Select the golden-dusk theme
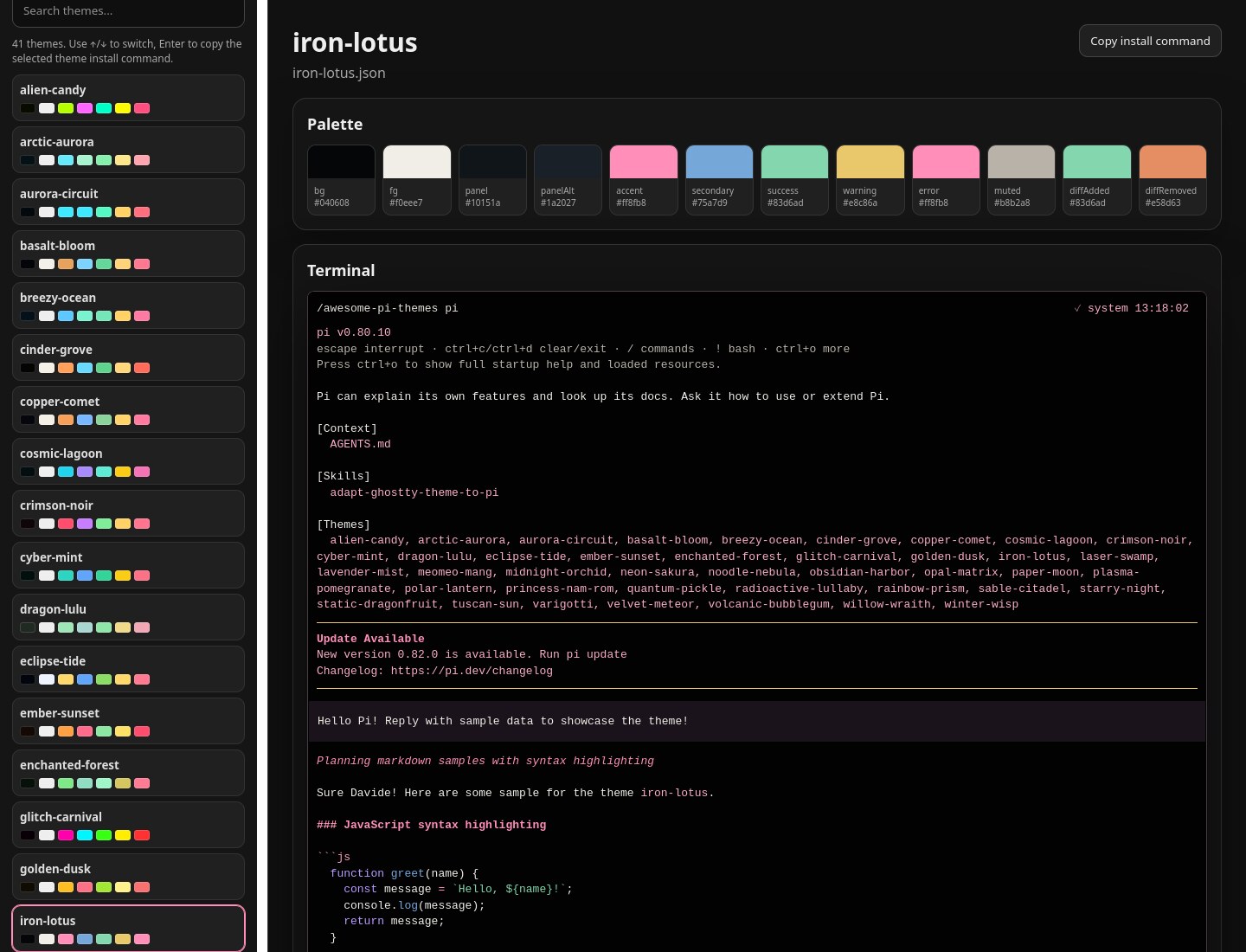Viewport: 1246px width, 952px height. click(128, 877)
